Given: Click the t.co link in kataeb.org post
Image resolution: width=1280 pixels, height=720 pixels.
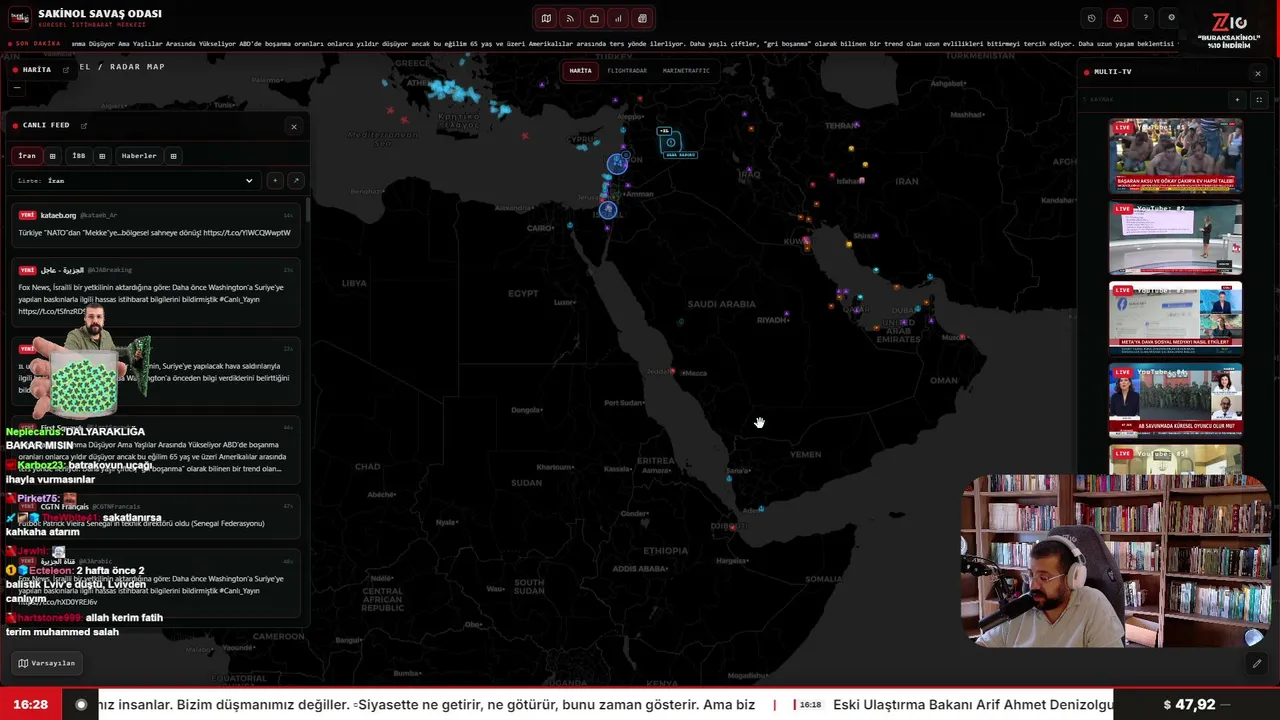Looking at the screenshot, I should pyautogui.click(x=247, y=233).
